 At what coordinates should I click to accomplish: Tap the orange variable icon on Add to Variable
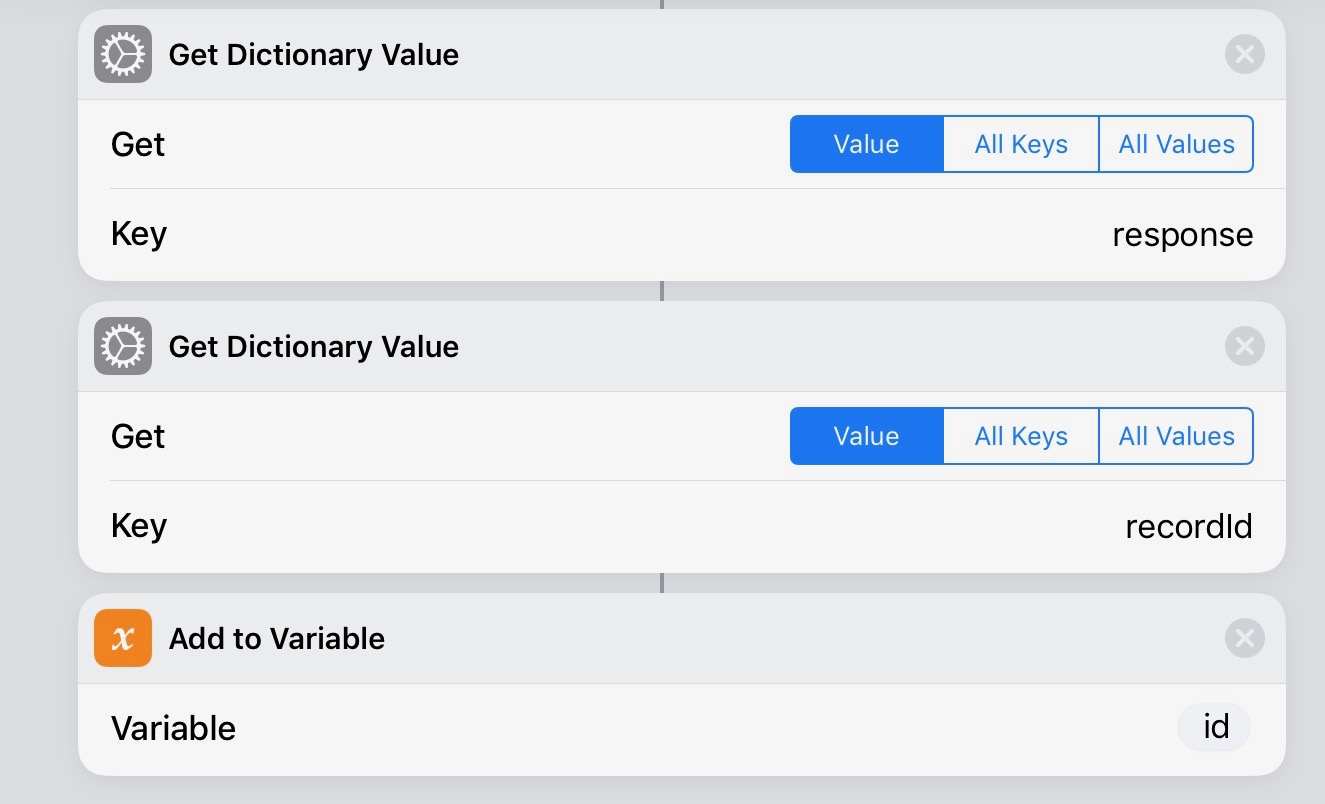click(x=123, y=638)
